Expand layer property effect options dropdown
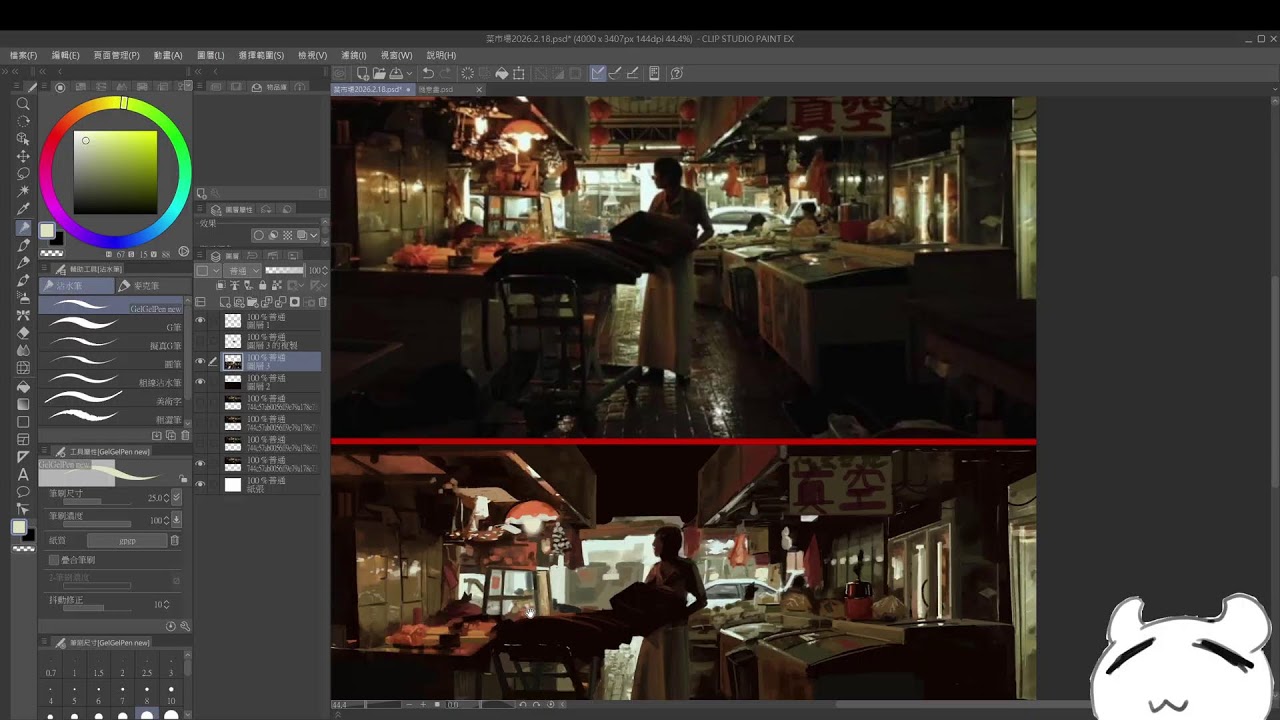The width and height of the screenshot is (1280, 720). point(314,236)
